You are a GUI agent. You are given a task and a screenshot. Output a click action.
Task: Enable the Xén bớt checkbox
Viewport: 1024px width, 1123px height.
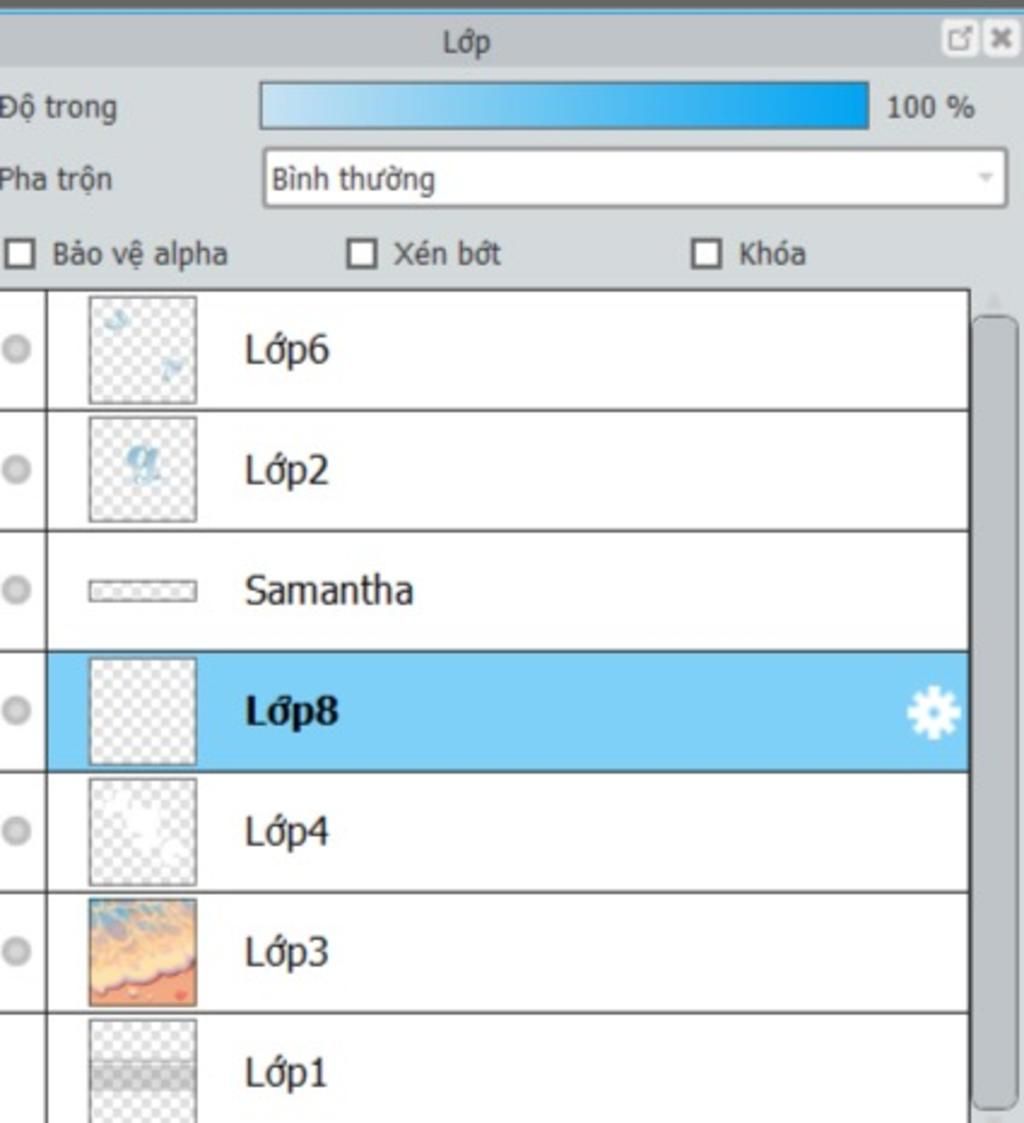click(362, 254)
